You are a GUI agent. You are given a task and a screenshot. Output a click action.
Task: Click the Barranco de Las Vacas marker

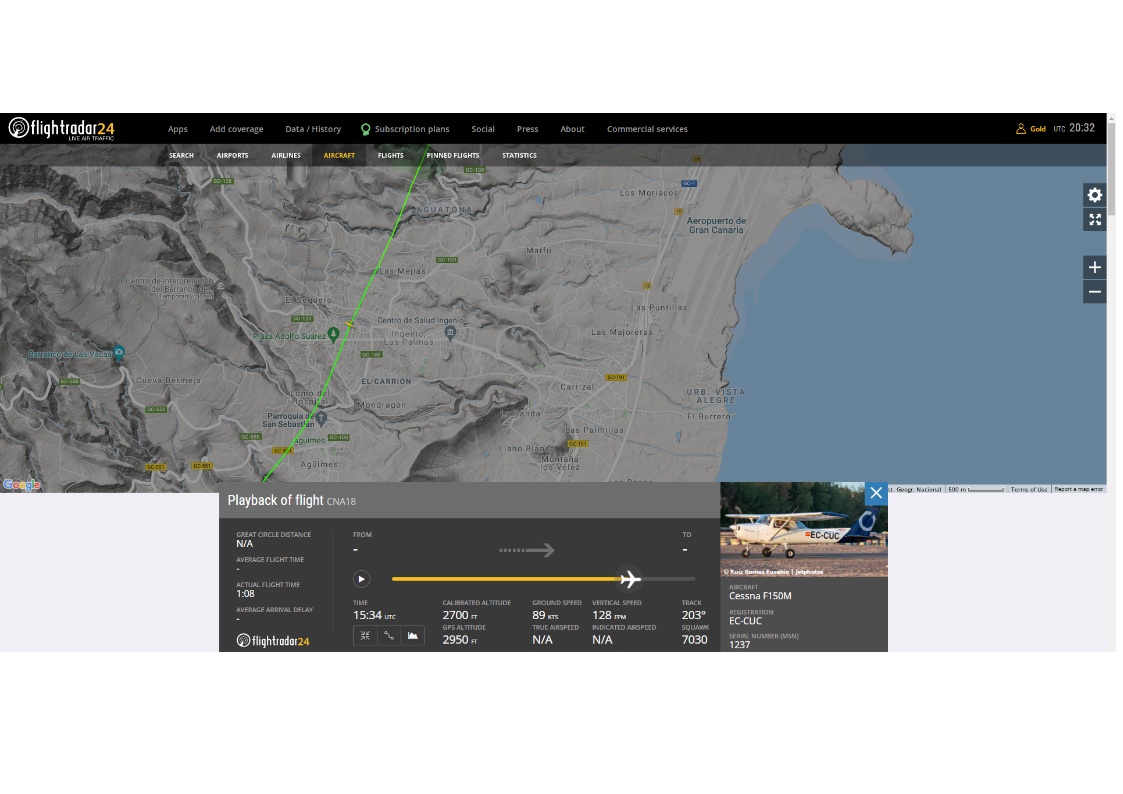(119, 352)
